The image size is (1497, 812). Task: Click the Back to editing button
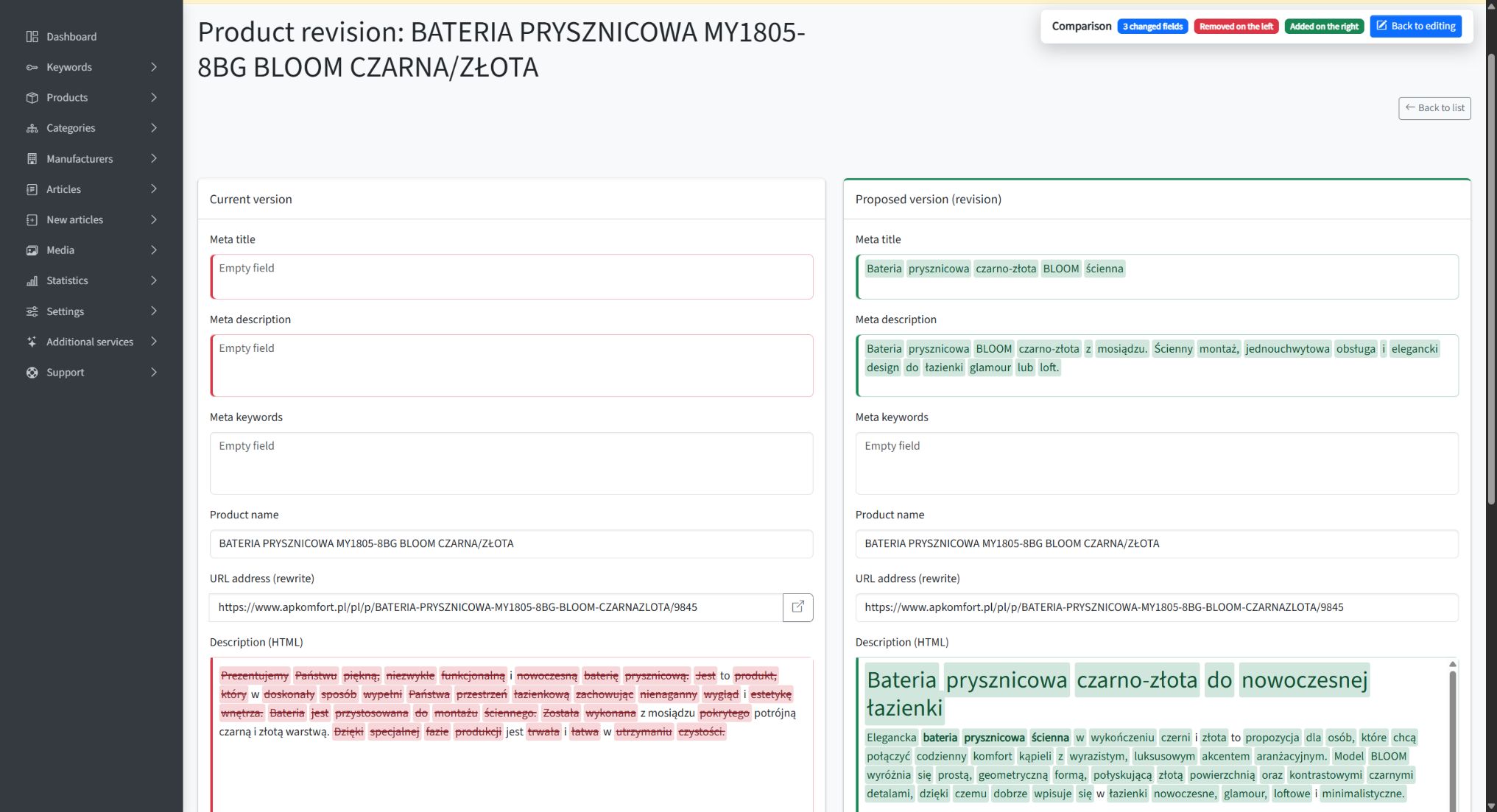(1415, 26)
